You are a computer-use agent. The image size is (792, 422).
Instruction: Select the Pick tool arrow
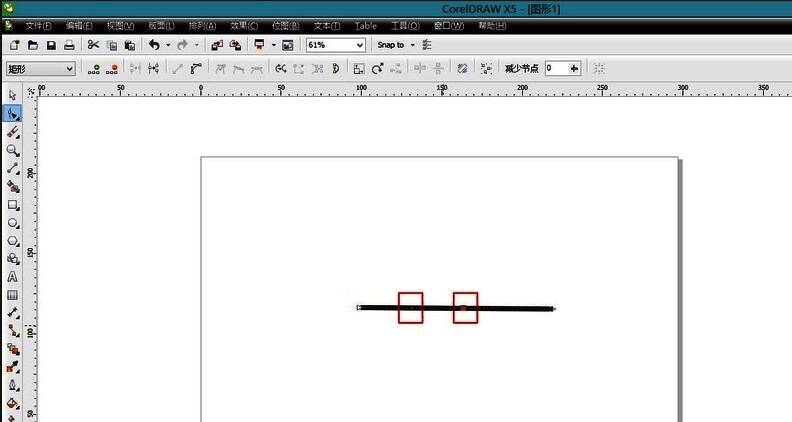pos(13,96)
